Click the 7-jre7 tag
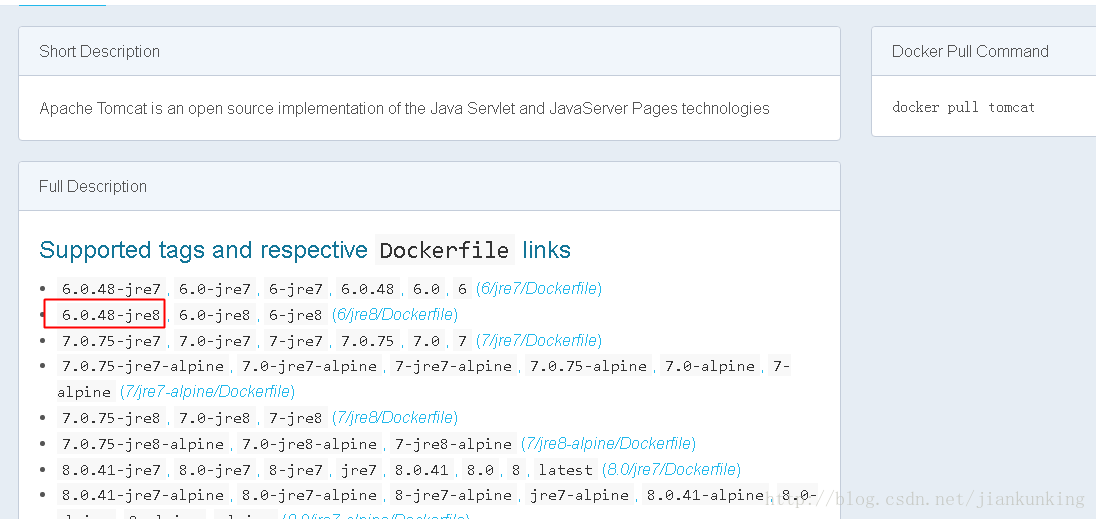Screen dimensions: 1096x519 pyautogui.click(x=296, y=341)
